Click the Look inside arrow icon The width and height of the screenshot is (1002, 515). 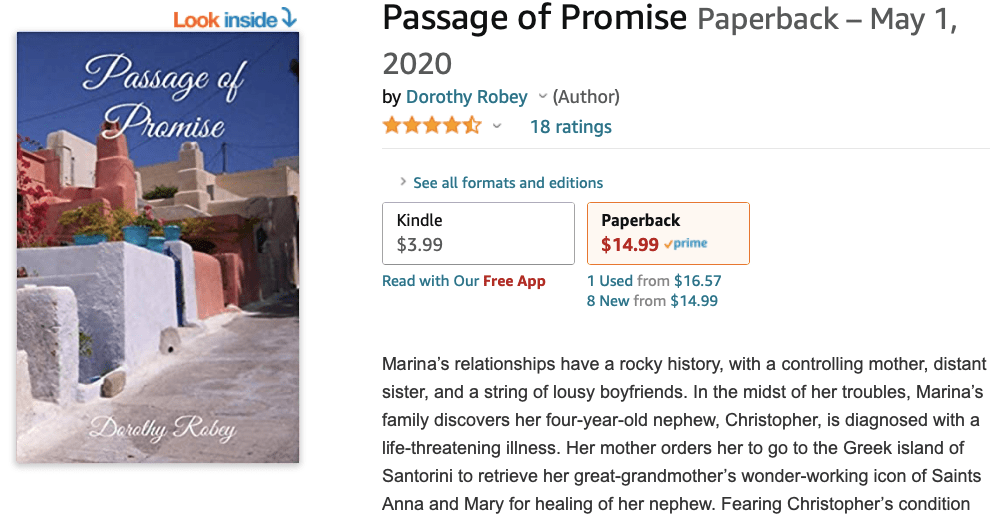click(x=289, y=18)
